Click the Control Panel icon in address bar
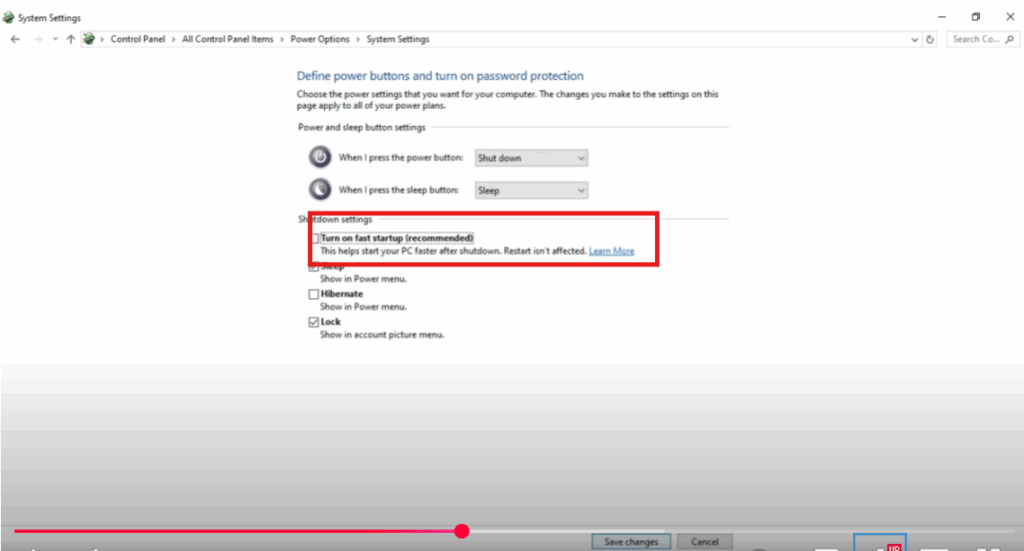Viewport: 1024px width, 551px height. [x=89, y=39]
